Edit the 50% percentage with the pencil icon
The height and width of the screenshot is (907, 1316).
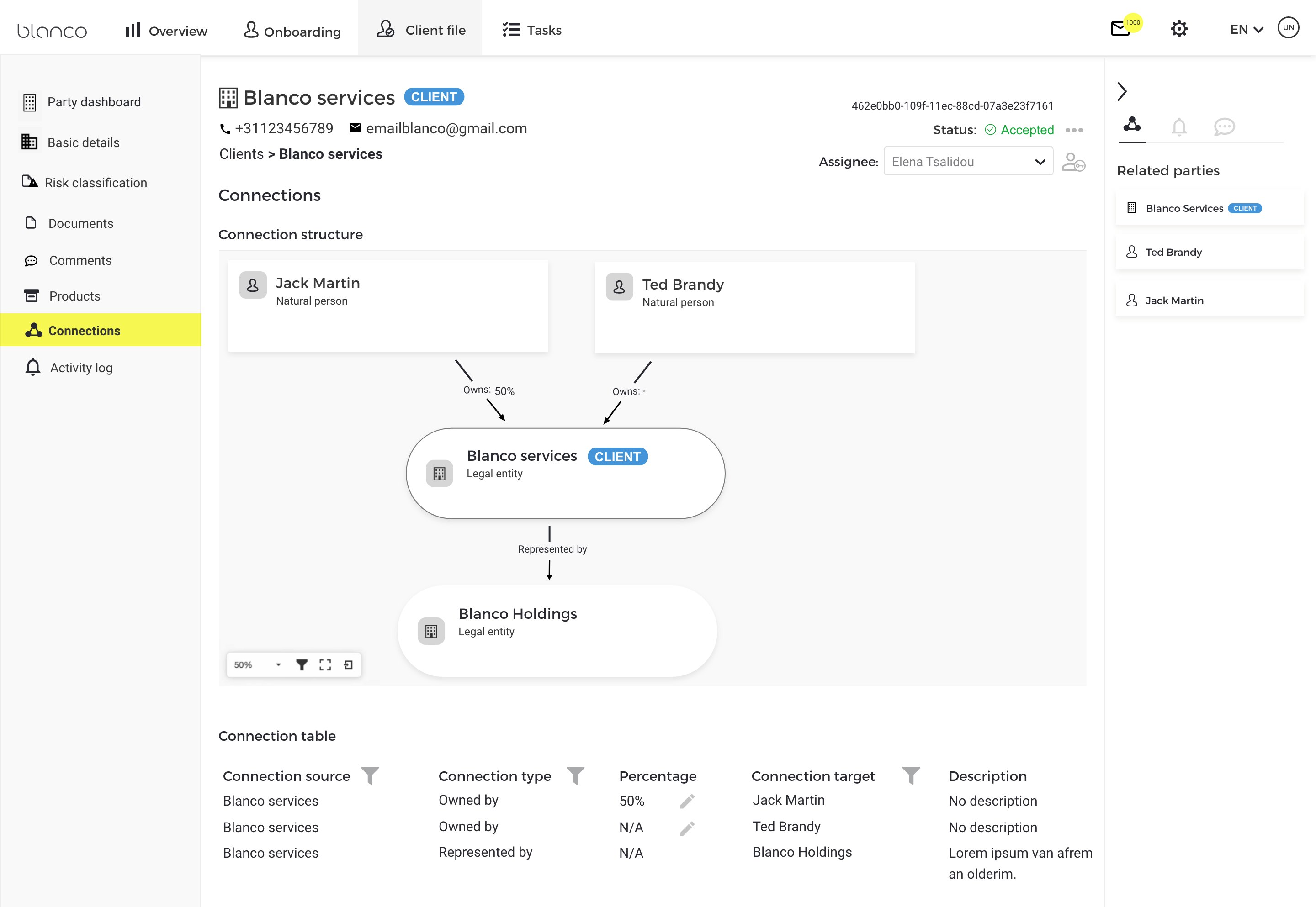coord(687,802)
